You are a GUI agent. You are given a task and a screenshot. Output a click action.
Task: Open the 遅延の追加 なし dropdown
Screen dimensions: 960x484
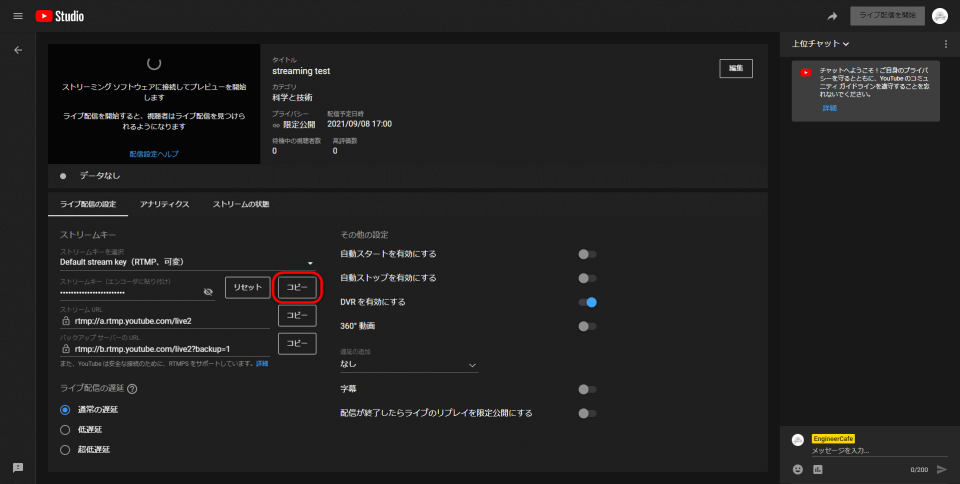coord(409,365)
